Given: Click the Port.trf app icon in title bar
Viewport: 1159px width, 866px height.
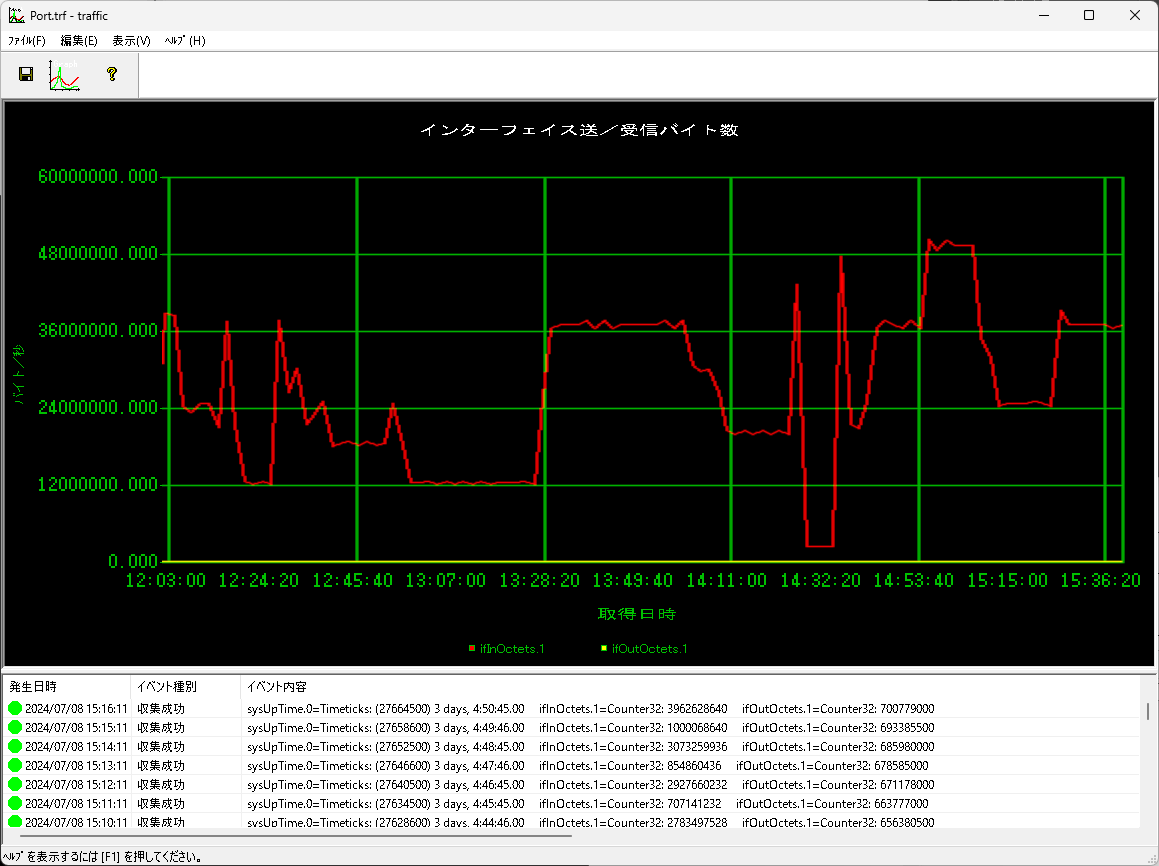Looking at the screenshot, I should (15, 15).
